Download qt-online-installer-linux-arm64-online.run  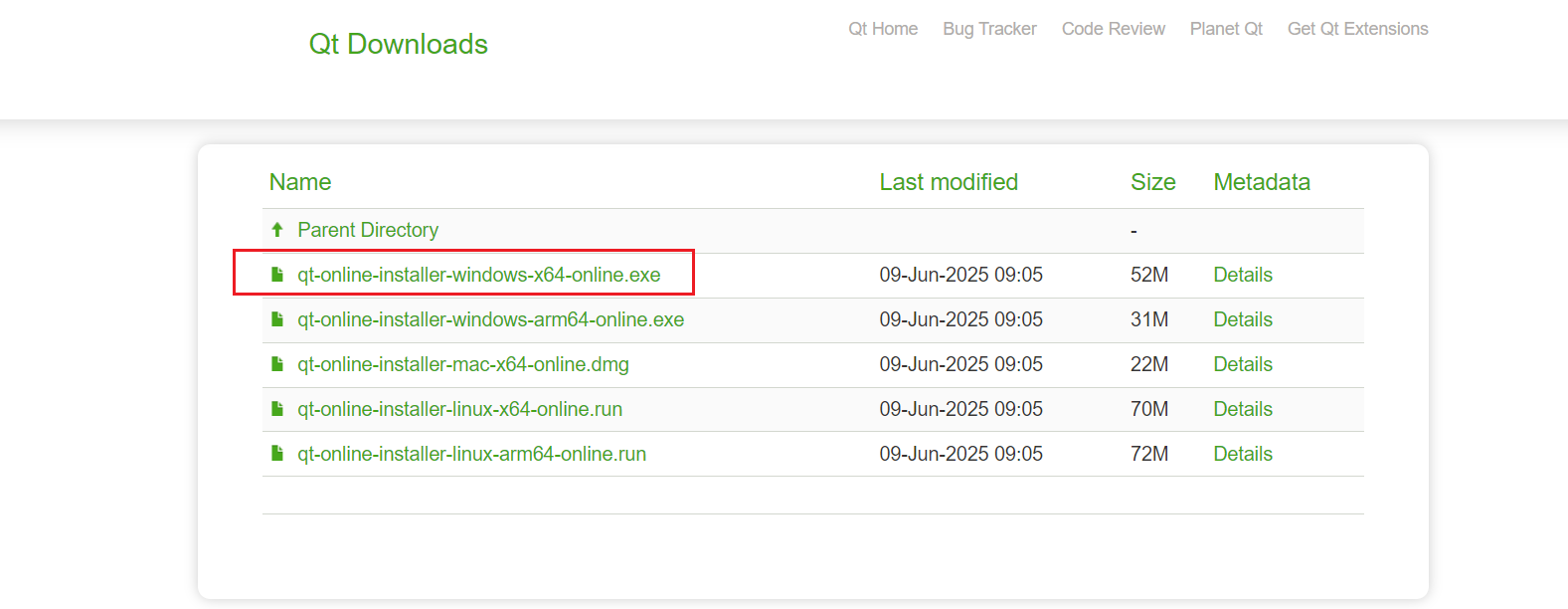tap(472, 454)
